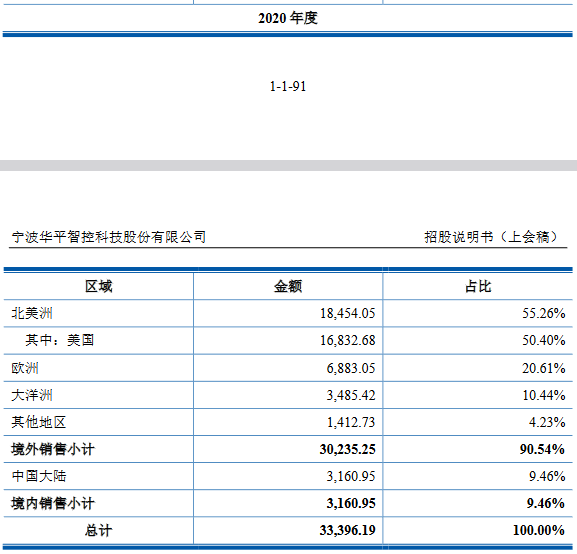Click the 总计 amount 33,396.19
This screenshot has height=554, width=577.
point(347,530)
